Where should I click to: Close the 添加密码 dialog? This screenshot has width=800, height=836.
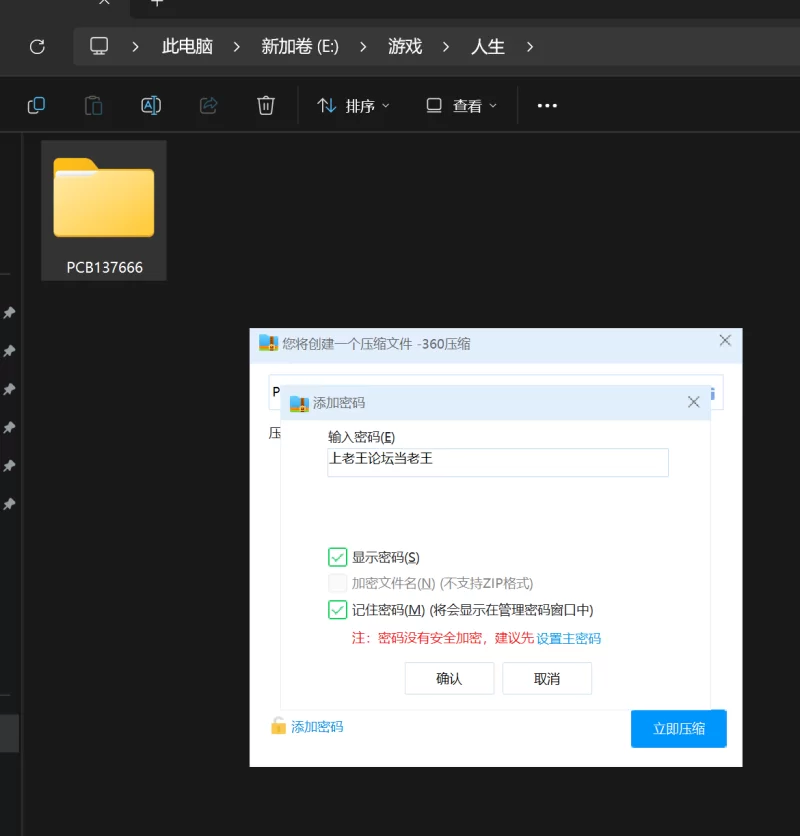click(x=693, y=402)
